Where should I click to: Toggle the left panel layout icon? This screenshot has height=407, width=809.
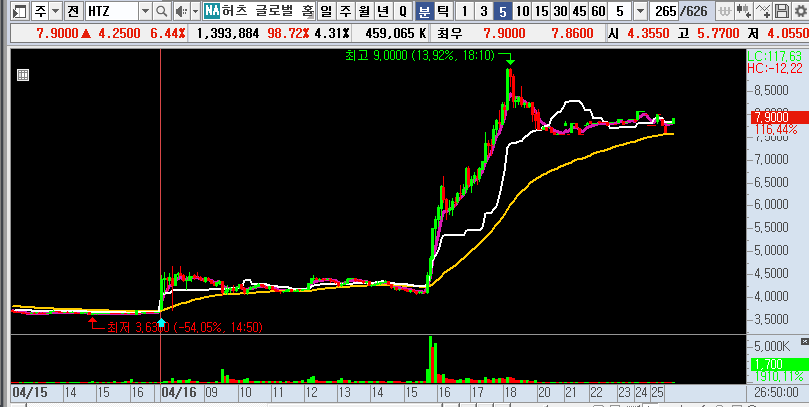click(x=20, y=11)
